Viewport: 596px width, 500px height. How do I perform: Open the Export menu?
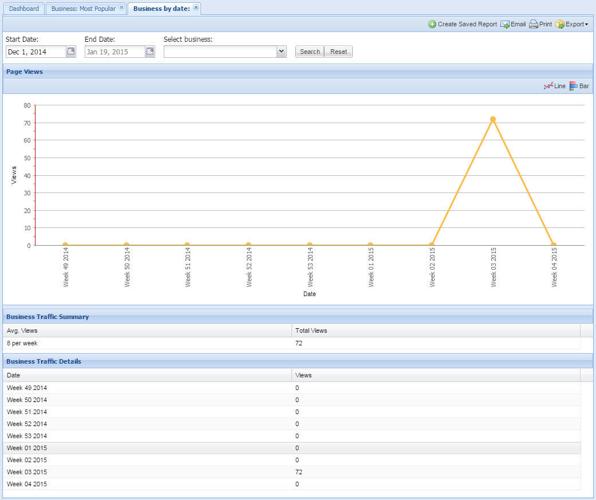pyautogui.click(x=572, y=24)
